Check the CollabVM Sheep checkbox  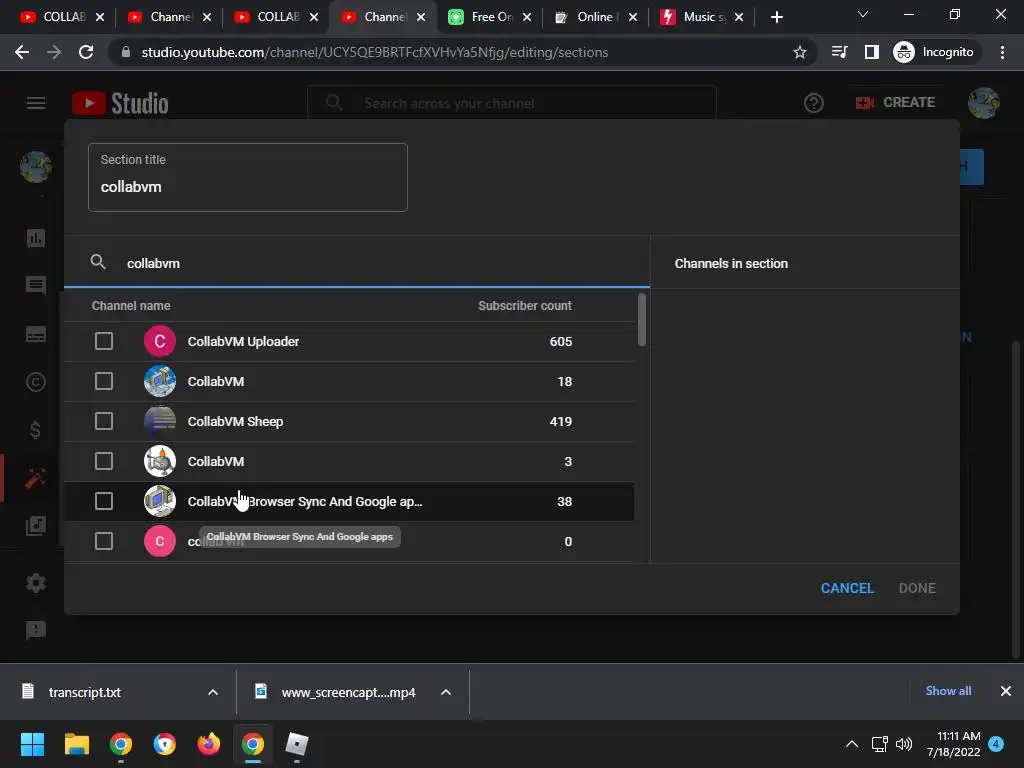(104, 421)
